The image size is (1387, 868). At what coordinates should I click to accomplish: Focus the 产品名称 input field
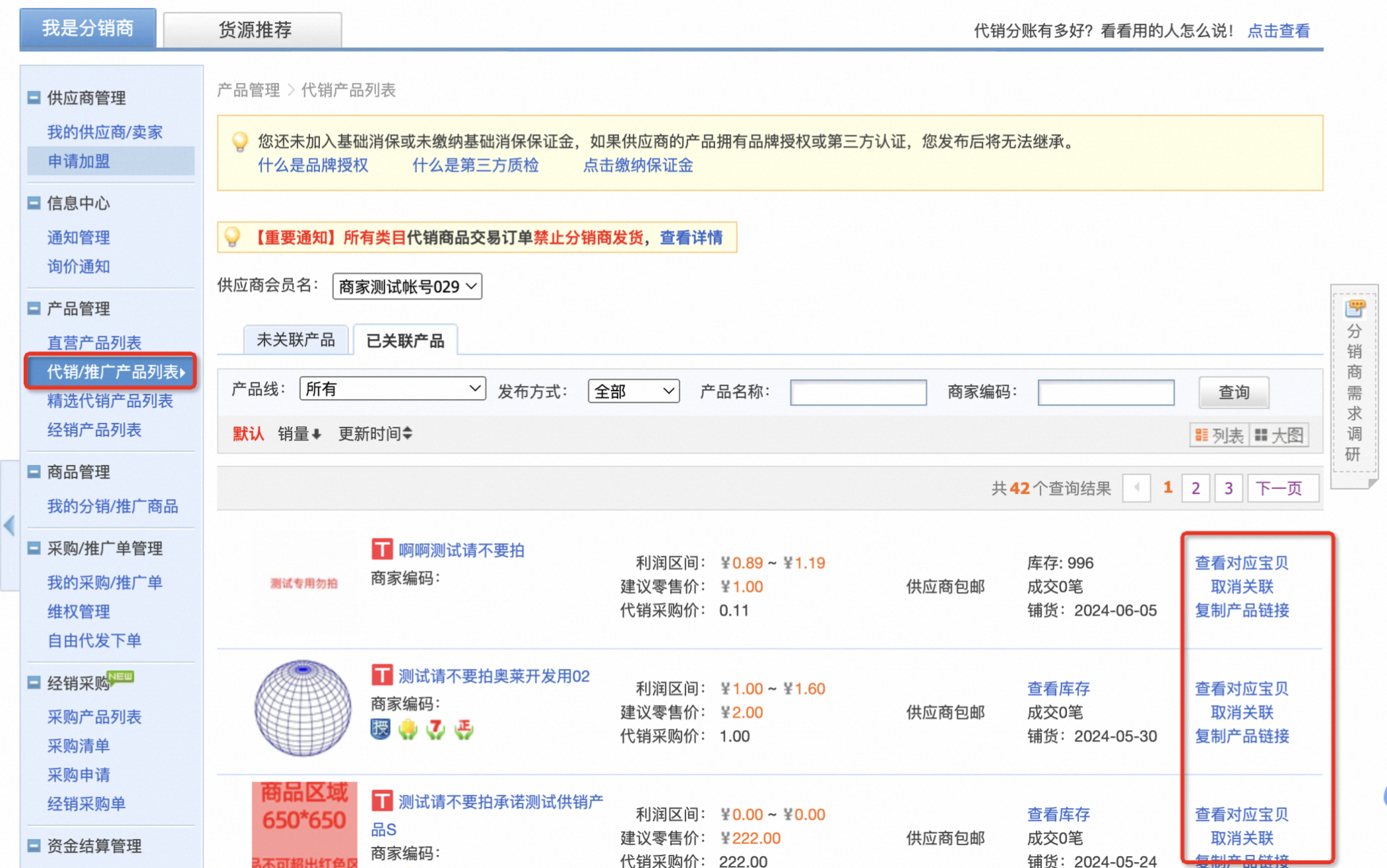click(x=858, y=392)
